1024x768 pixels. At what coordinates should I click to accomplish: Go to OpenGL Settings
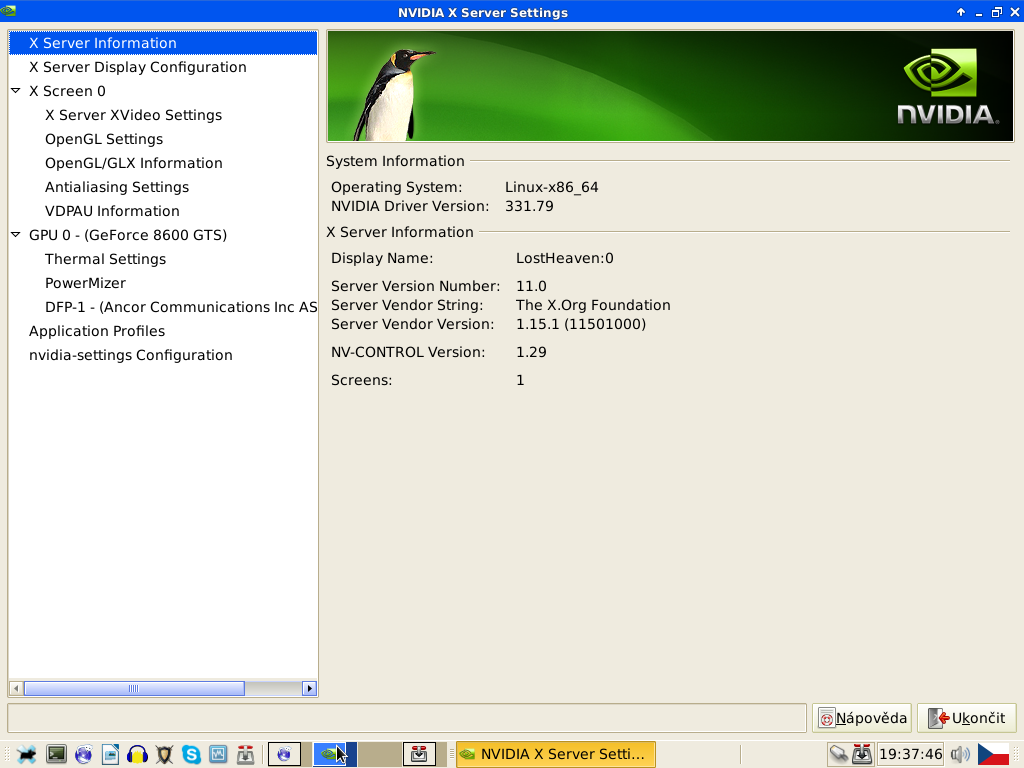tap(104, 139)
